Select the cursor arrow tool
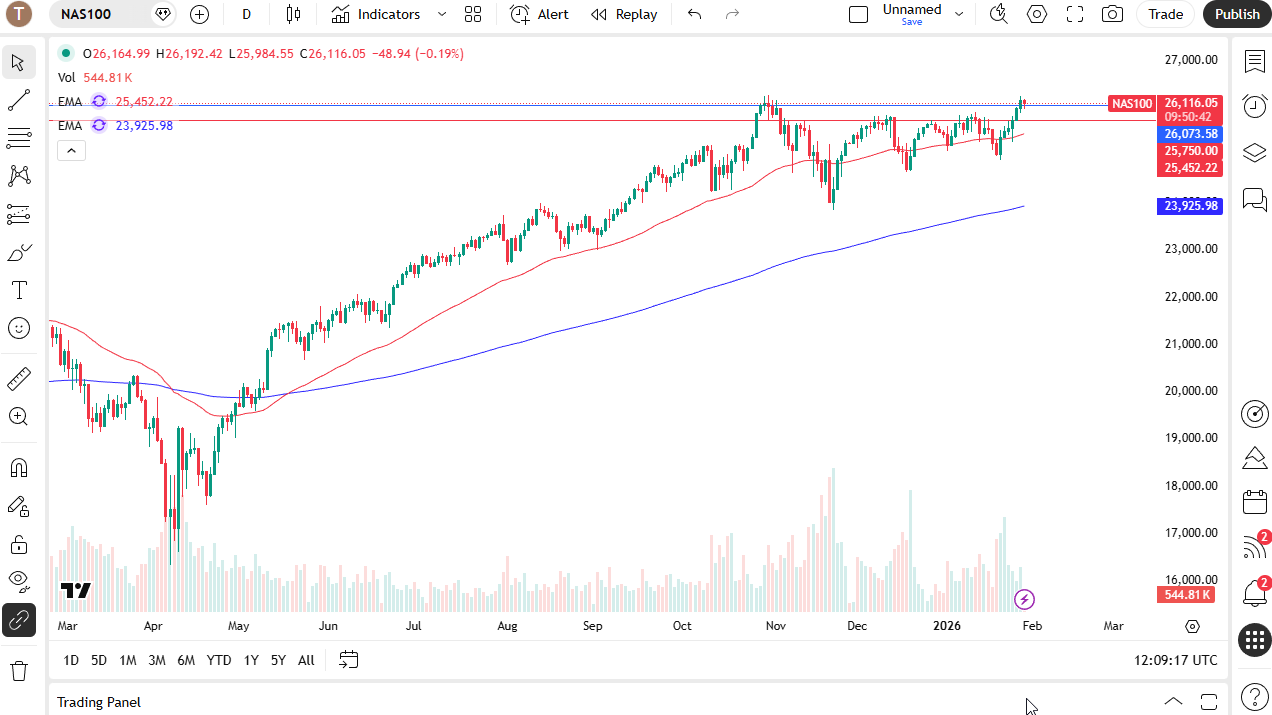 point(18,62)
